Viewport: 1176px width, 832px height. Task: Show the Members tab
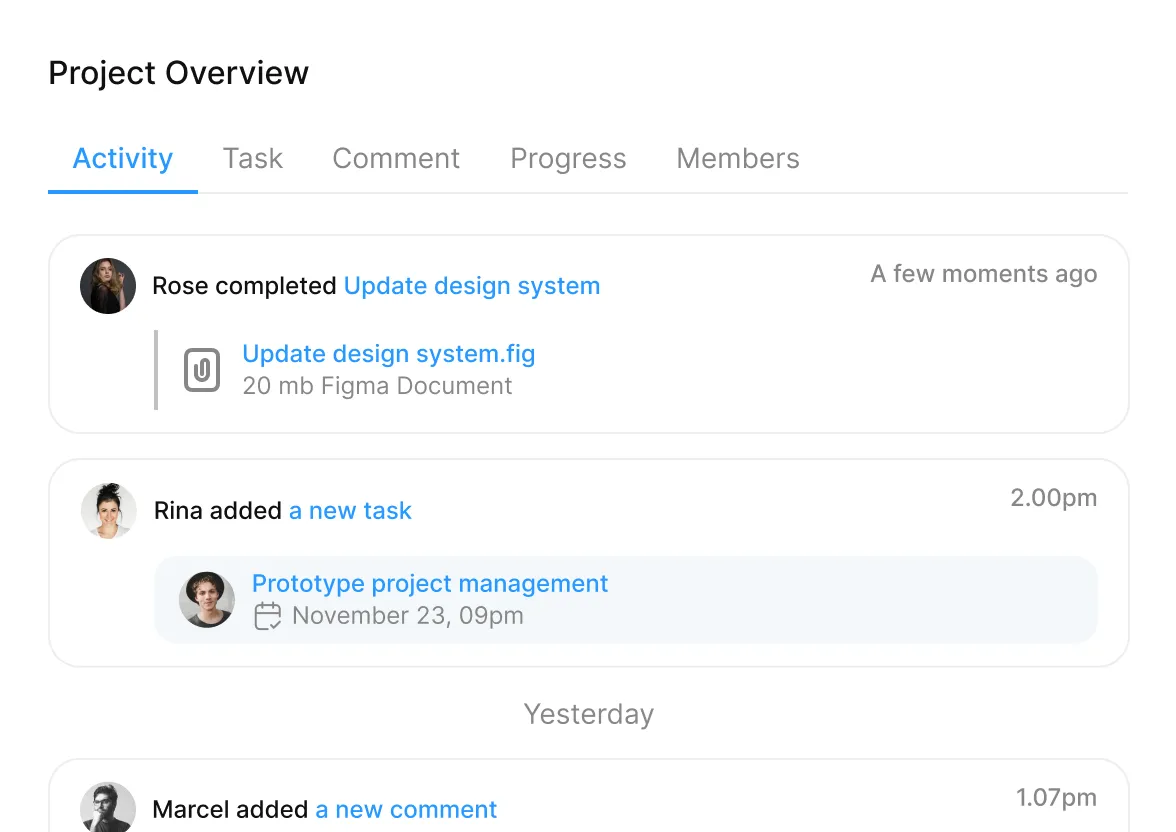tap(738, 159)
